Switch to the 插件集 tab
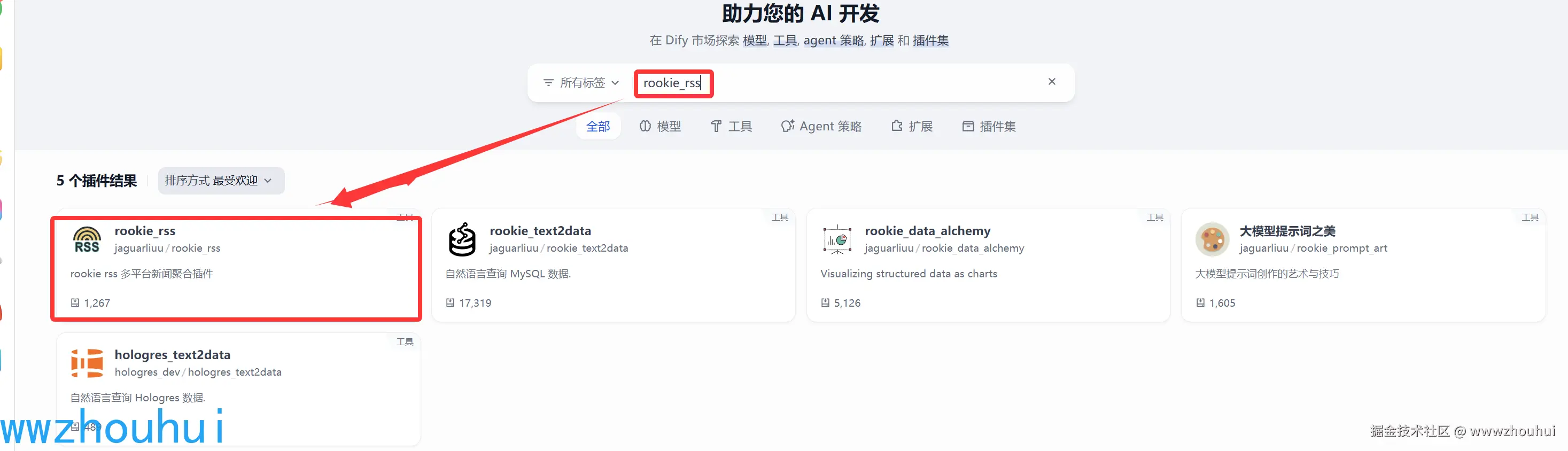The image size is (1568, 451). pyautogui.click(x=989, y=126)
